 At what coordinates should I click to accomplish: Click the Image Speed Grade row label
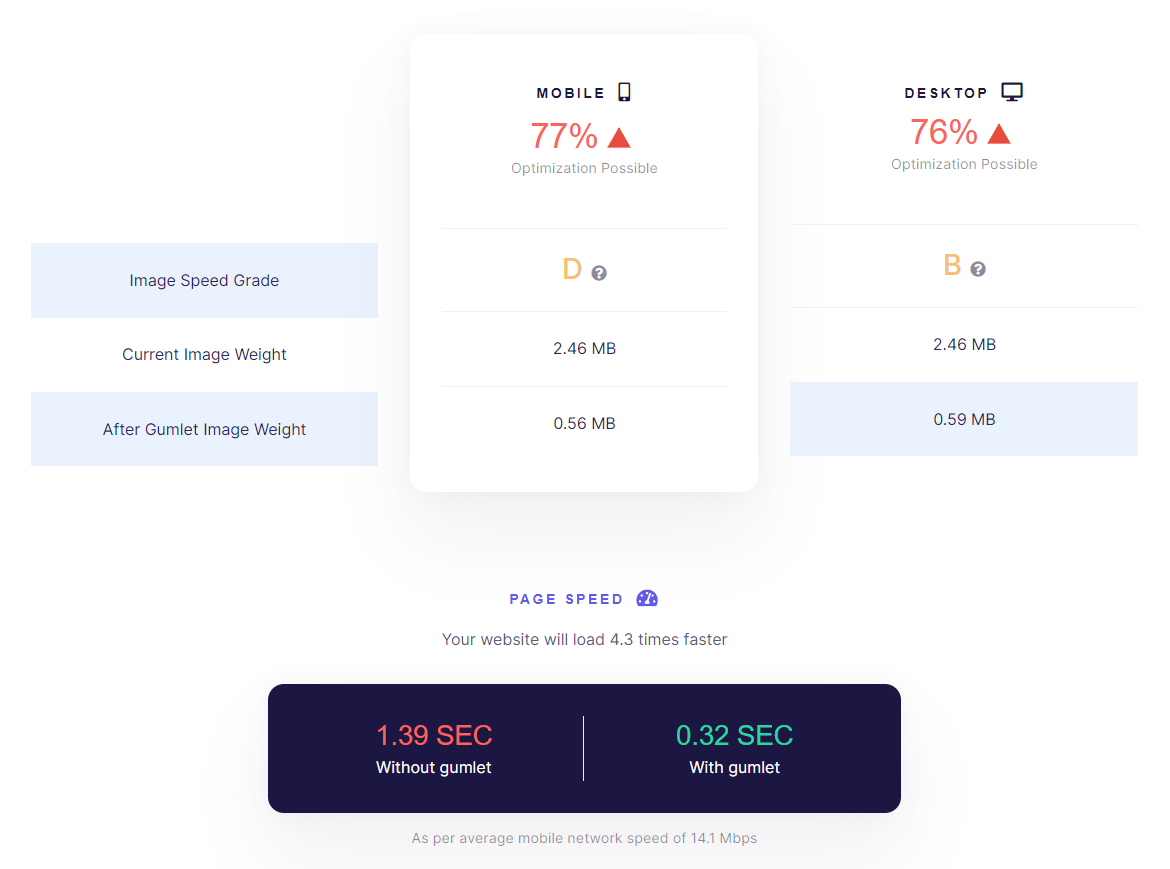point(204,280)
